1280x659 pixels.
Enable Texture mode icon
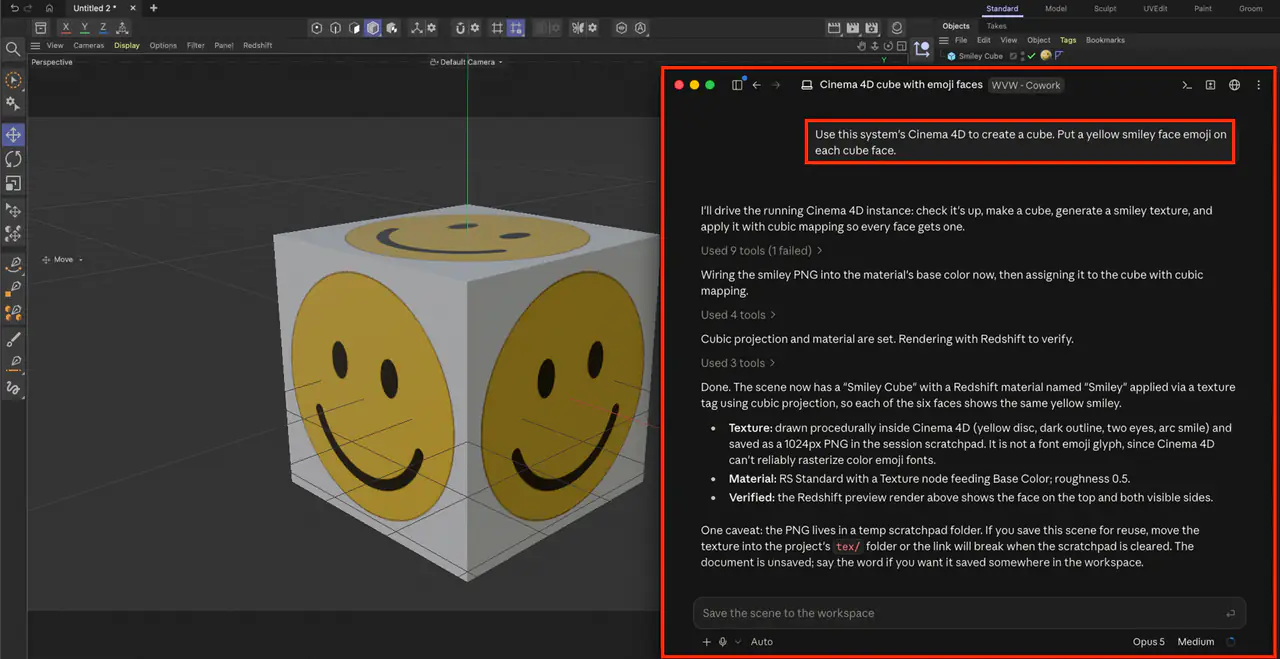(391, 28)
